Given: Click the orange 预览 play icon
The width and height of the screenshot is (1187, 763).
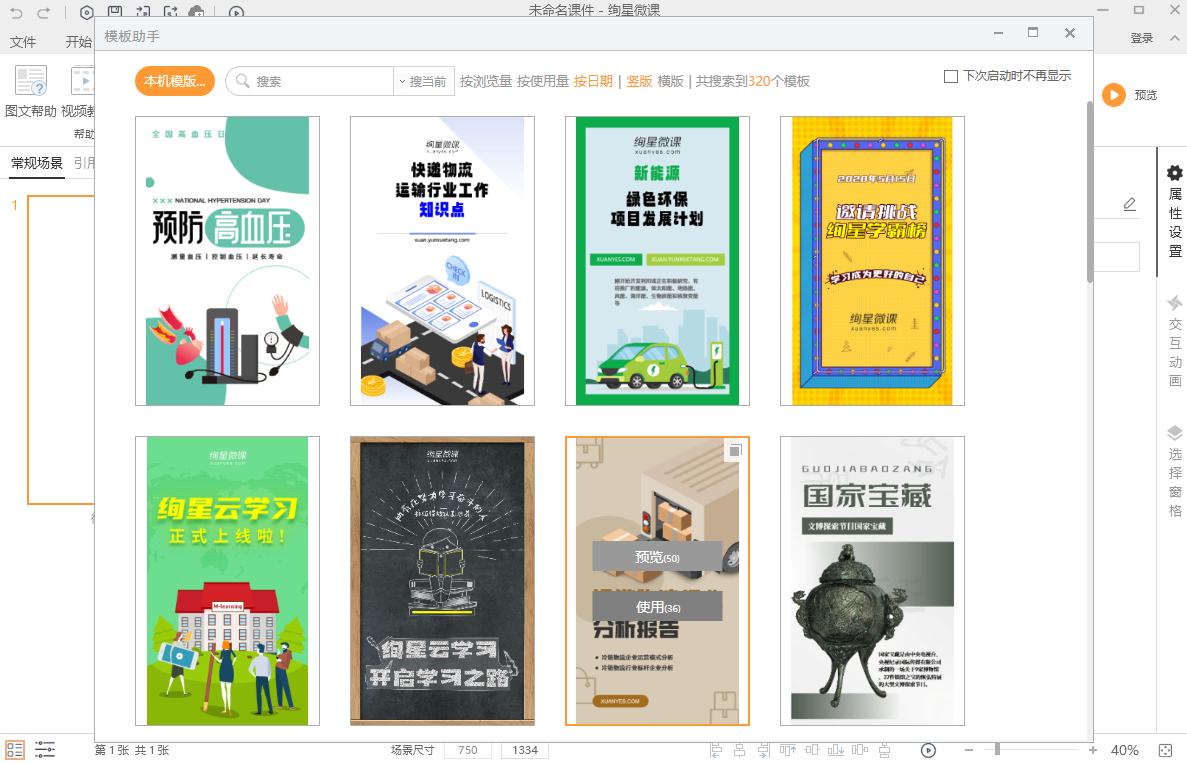Looking at the screenshot, I should point(1113,95).
